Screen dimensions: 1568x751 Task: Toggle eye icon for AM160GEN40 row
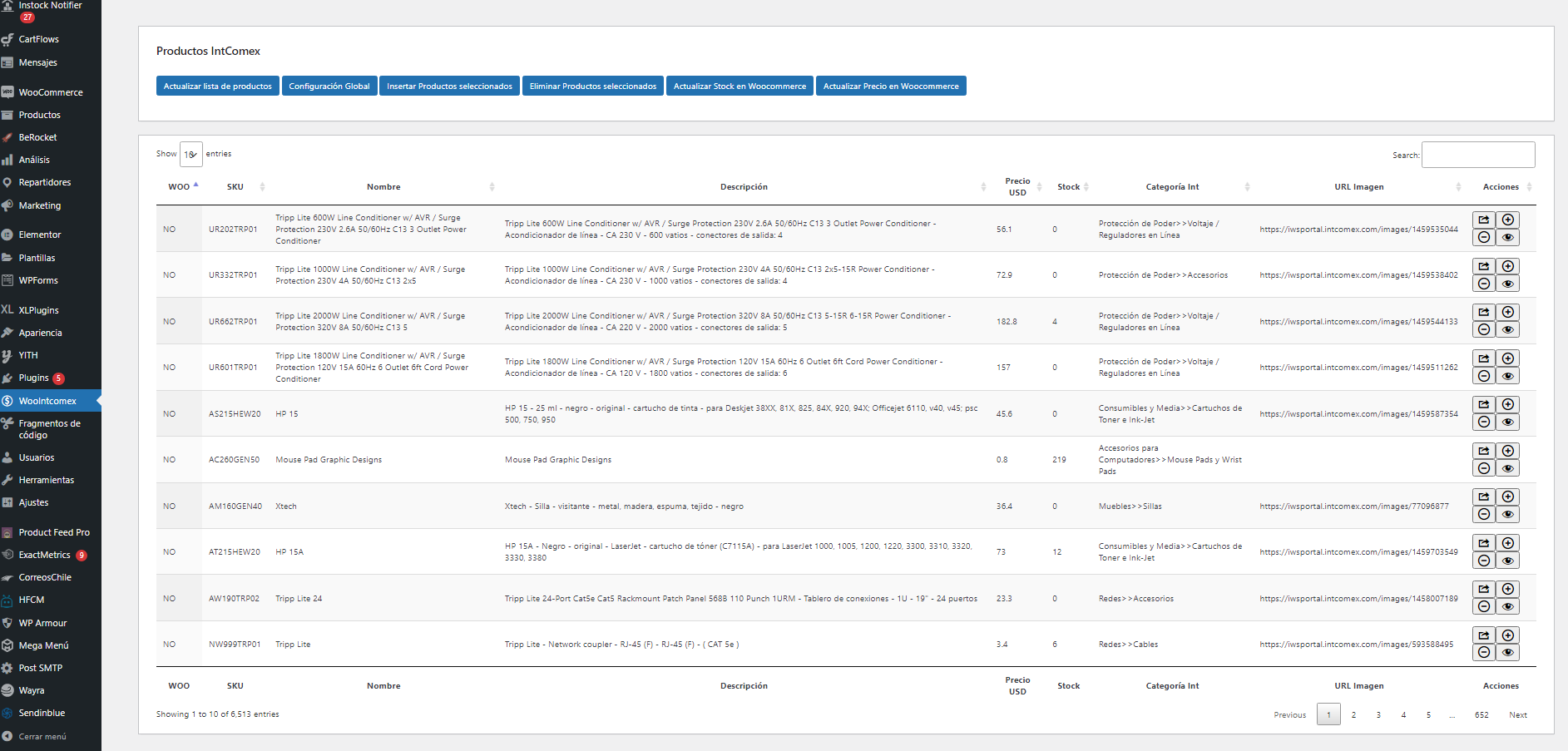click(x=1507, y=515)
